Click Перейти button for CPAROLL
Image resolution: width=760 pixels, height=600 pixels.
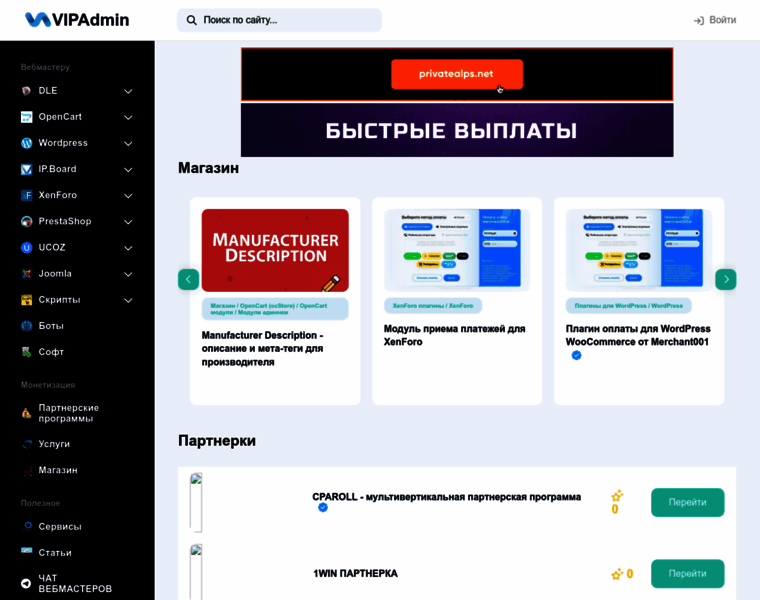(x=687, y=502)
